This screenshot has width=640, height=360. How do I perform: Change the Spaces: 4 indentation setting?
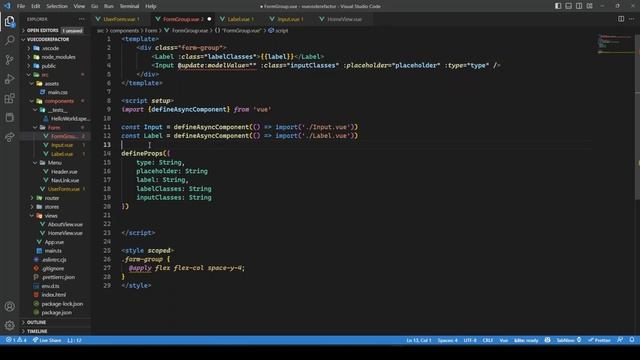pos(447,340)
